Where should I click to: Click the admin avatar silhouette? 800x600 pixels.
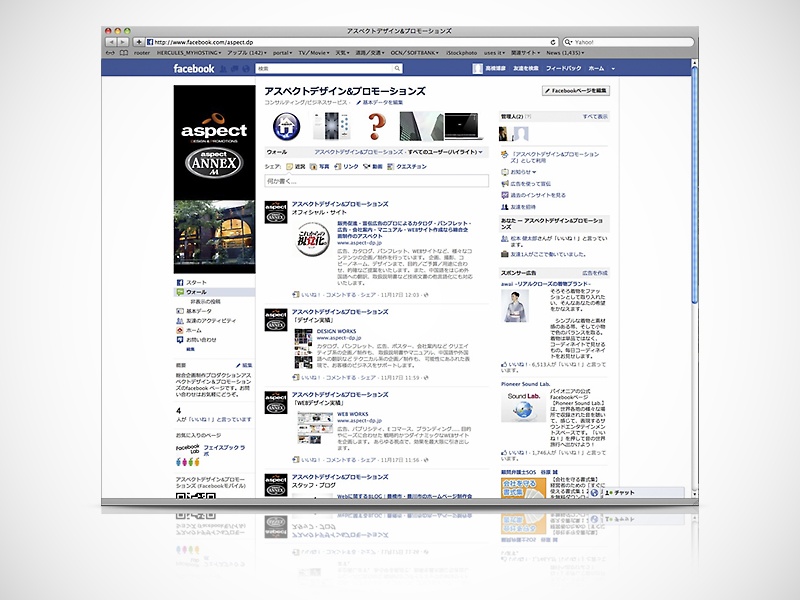[521, 134]
